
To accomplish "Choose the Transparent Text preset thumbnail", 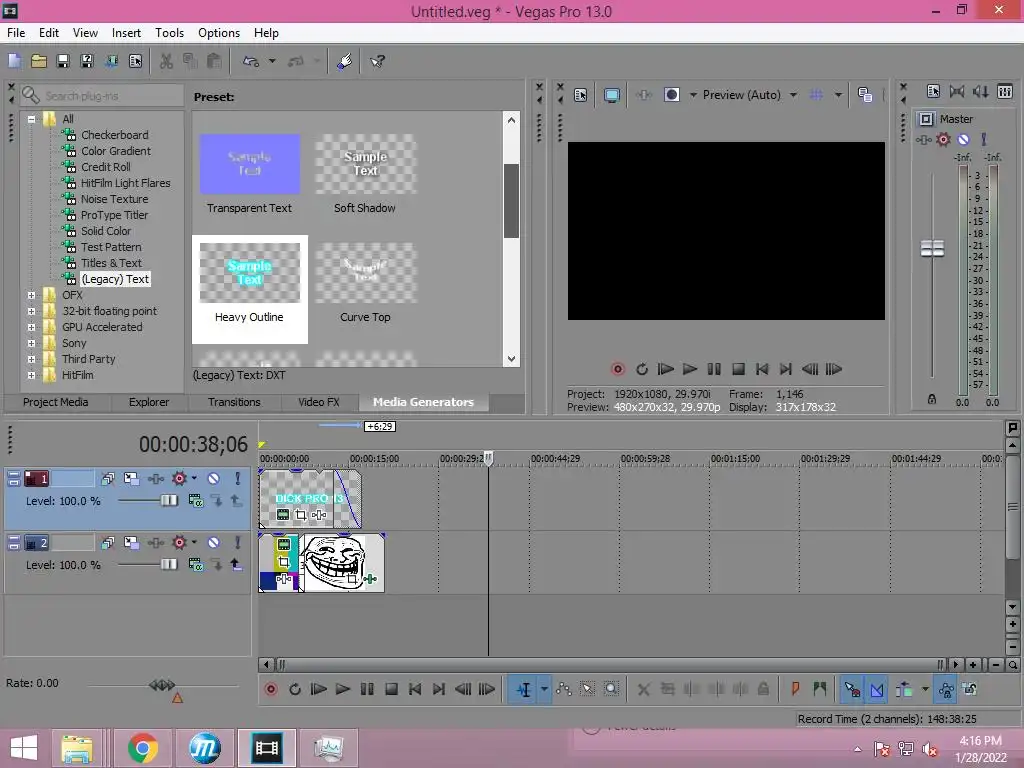I will click(249, 164).
